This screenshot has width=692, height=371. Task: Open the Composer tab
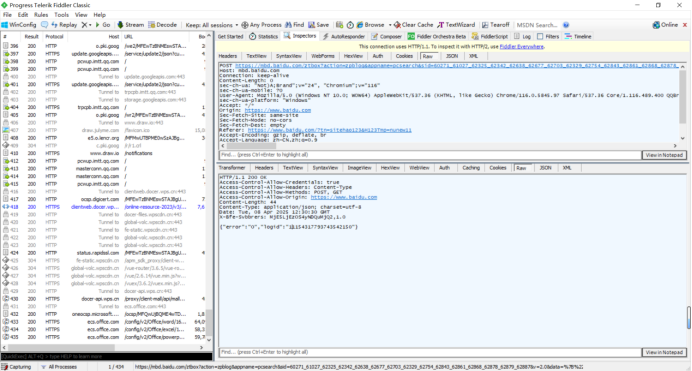(x=387, y=37)
